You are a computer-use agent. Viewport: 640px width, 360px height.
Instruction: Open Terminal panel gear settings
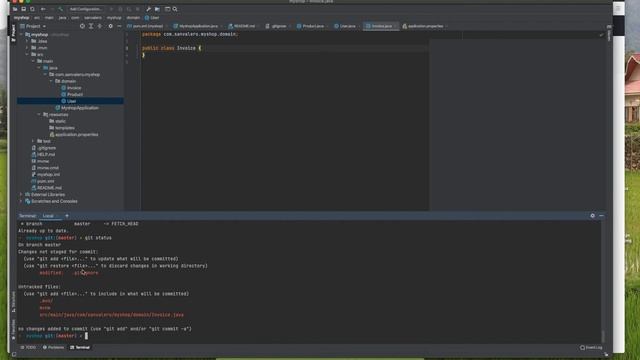coord(593,216)
